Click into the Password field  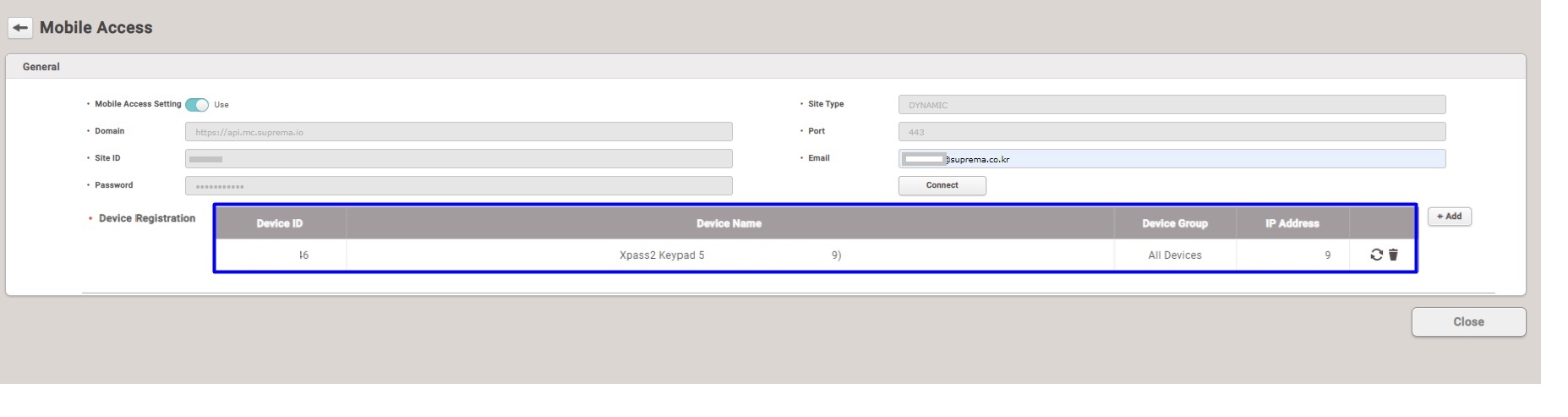pos(458,186)
